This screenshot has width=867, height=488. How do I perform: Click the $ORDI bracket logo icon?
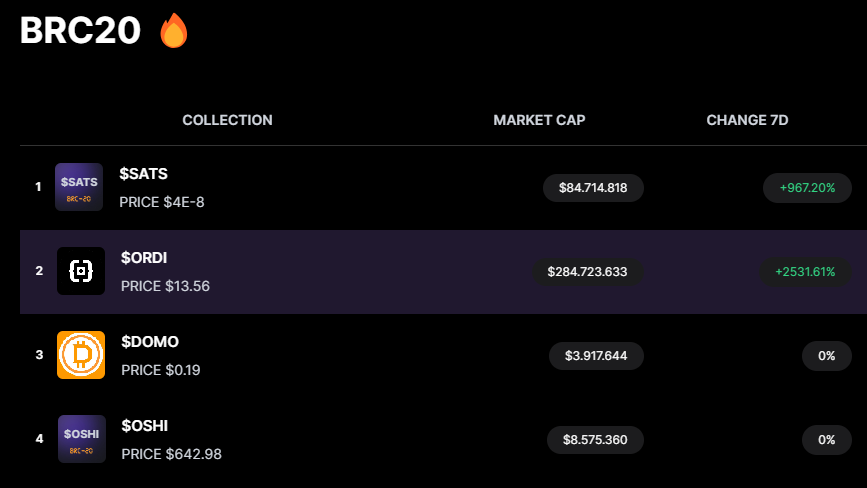(81, 271)
